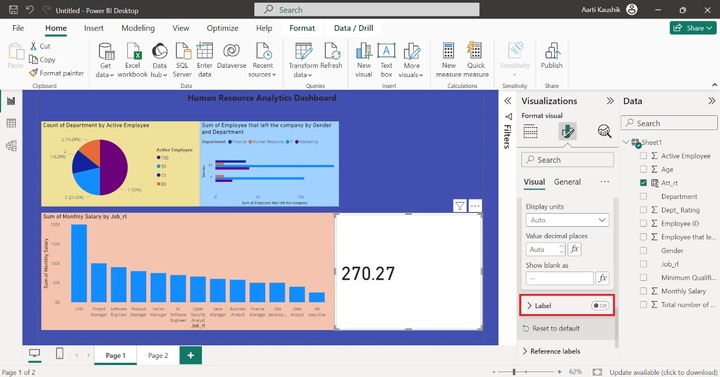Import an Excel workbook
Viewport: 720px width, 377px height.
point(133,60)
